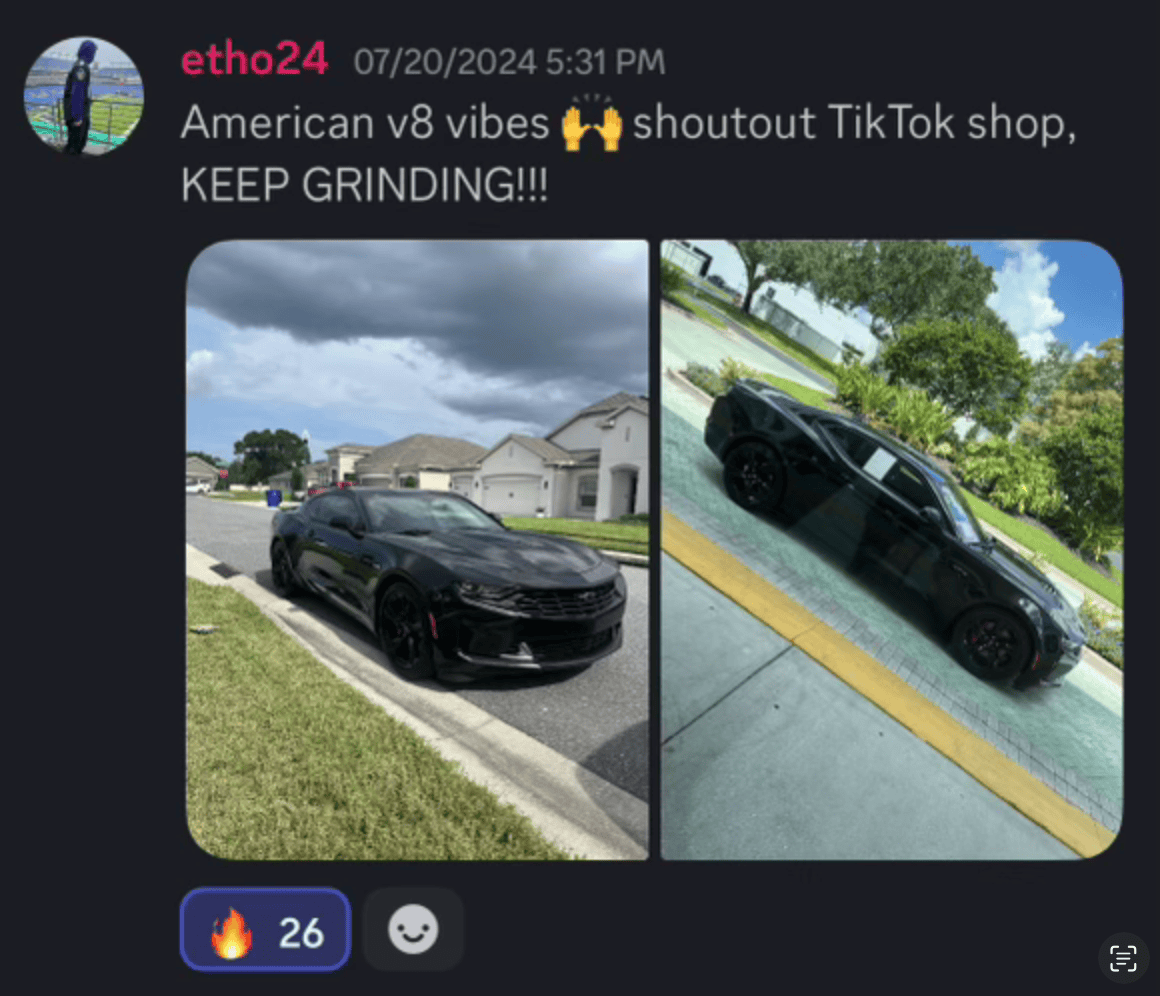Image resolution: width=1160 pixels, height=996 pixels.
Task: Open etho24's profile avatar picture
Action: [x=84, y=95]
